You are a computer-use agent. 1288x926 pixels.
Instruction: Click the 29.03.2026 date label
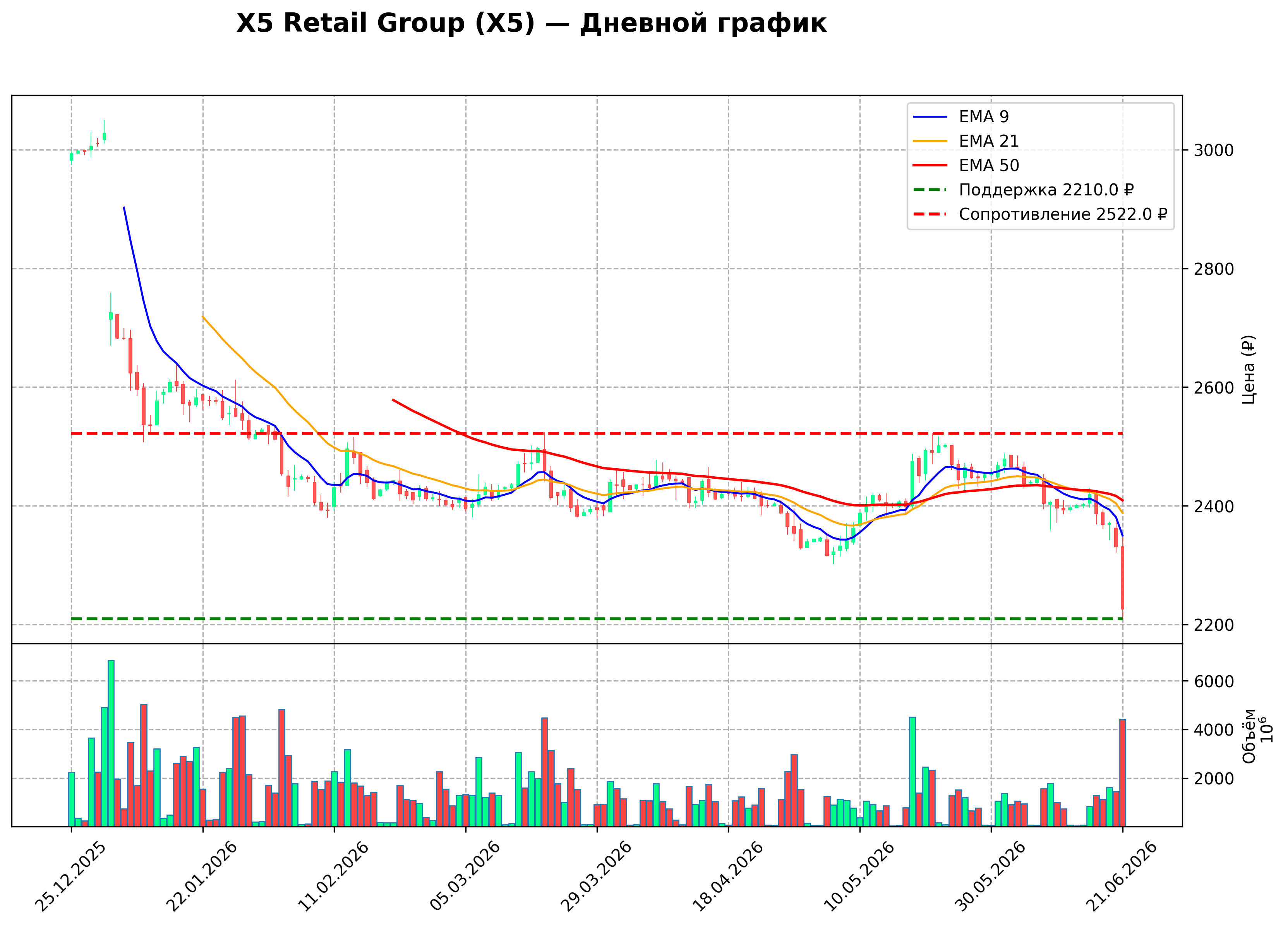(596, 876)
